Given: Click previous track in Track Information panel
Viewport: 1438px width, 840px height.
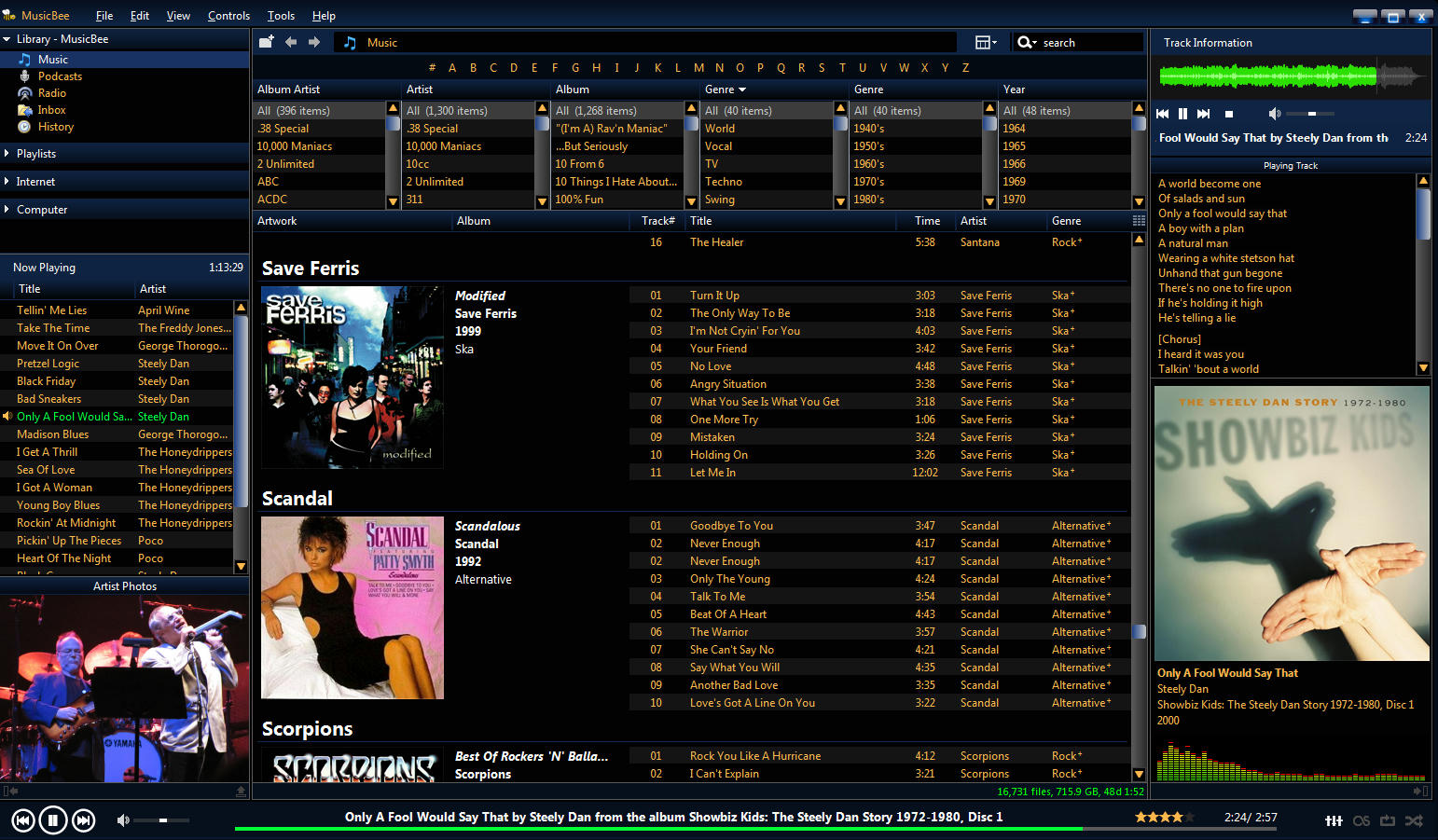Looking at the screenshot, I should click(1162, 114).
